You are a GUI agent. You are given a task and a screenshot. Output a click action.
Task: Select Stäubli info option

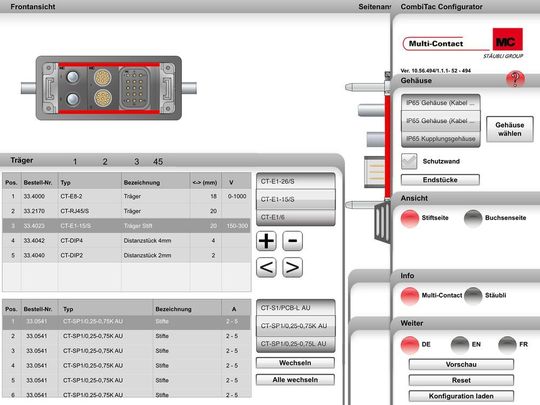473,295
